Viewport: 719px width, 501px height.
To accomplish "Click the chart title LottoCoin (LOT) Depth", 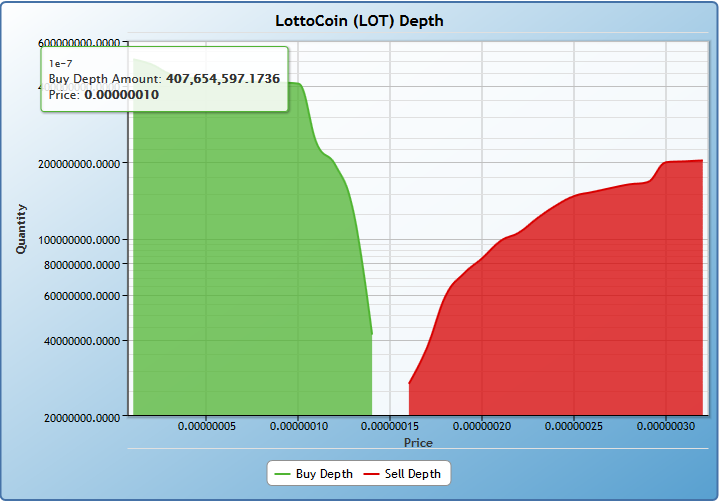I will (359, 21).
